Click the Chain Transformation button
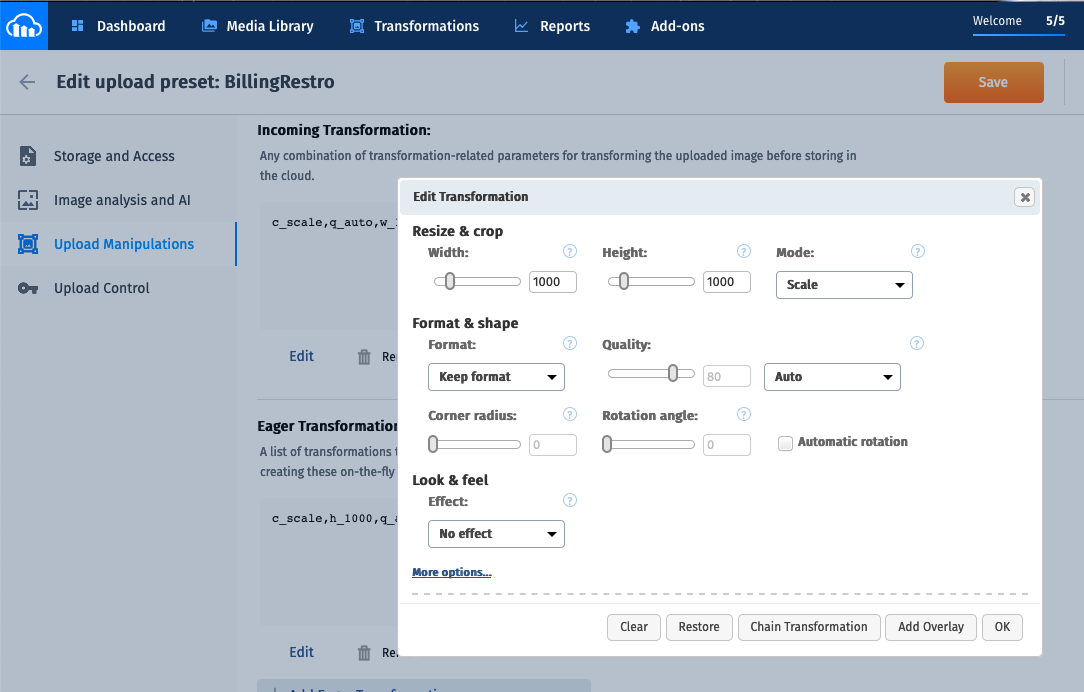1084x692 pixels. click(809, 627)
